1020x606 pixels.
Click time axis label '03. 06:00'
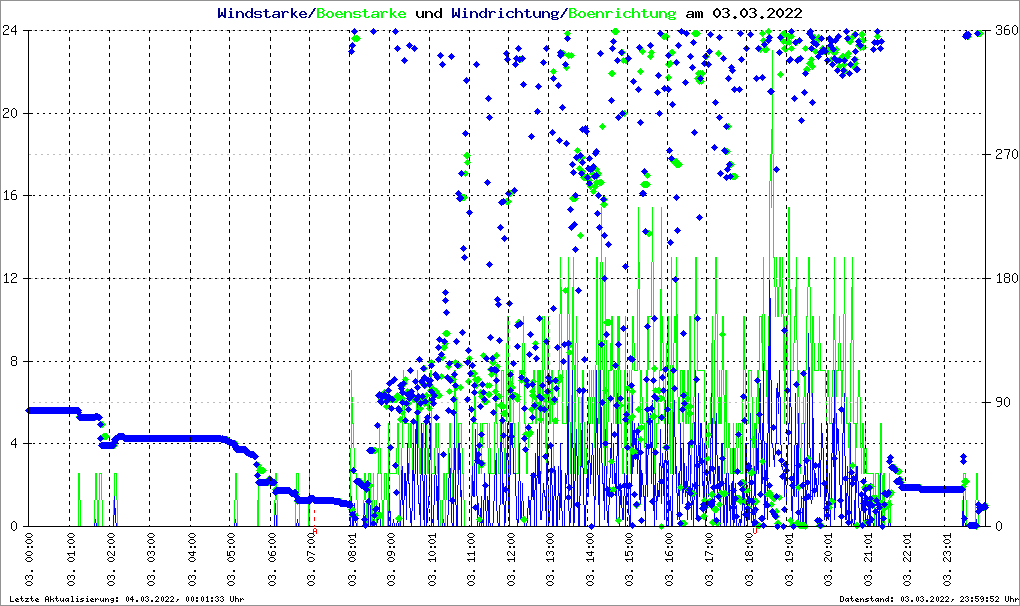click(x=271, y=560)
